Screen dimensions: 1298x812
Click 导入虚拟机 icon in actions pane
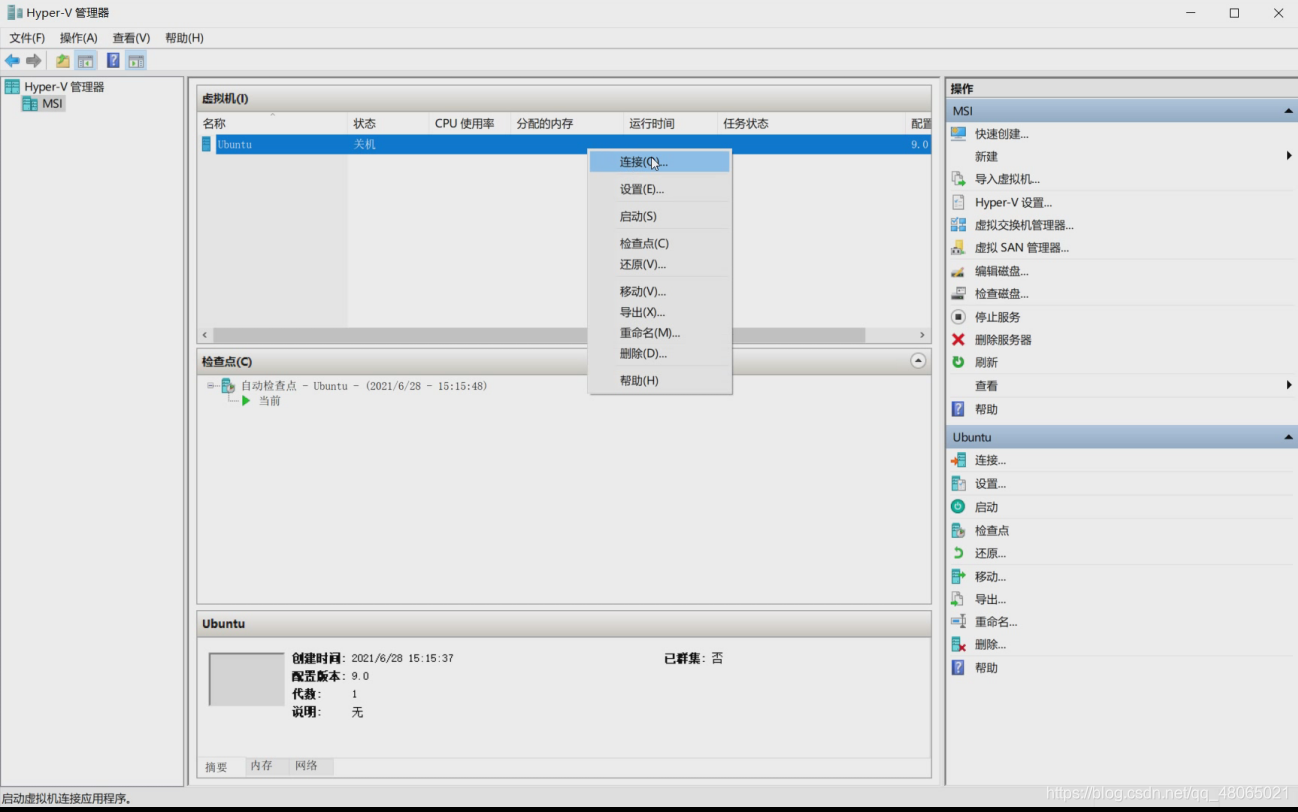(x=958, y=179)
